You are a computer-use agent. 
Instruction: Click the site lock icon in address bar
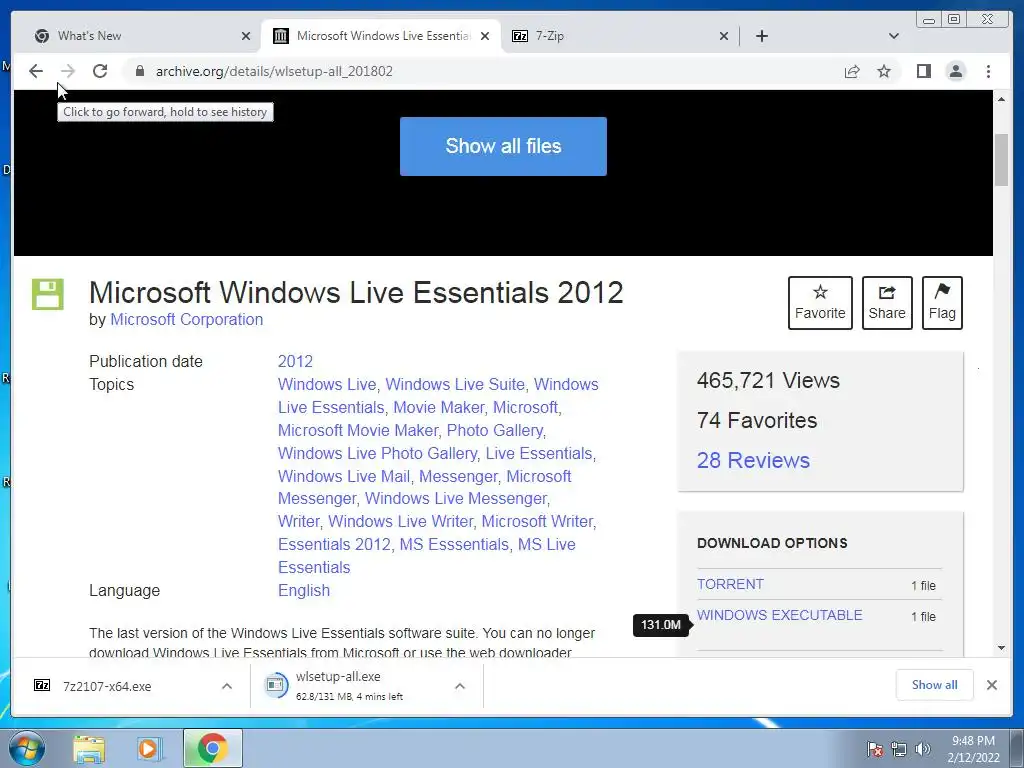139,71
